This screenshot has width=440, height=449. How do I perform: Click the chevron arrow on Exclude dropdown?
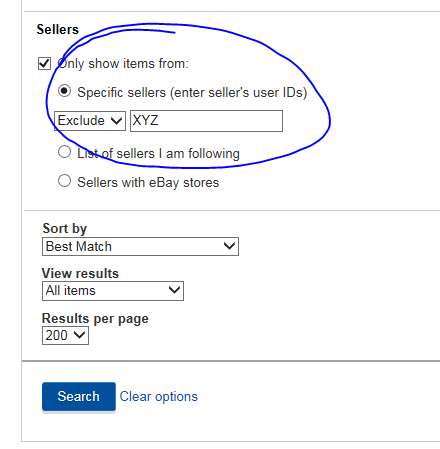[116, 120]
